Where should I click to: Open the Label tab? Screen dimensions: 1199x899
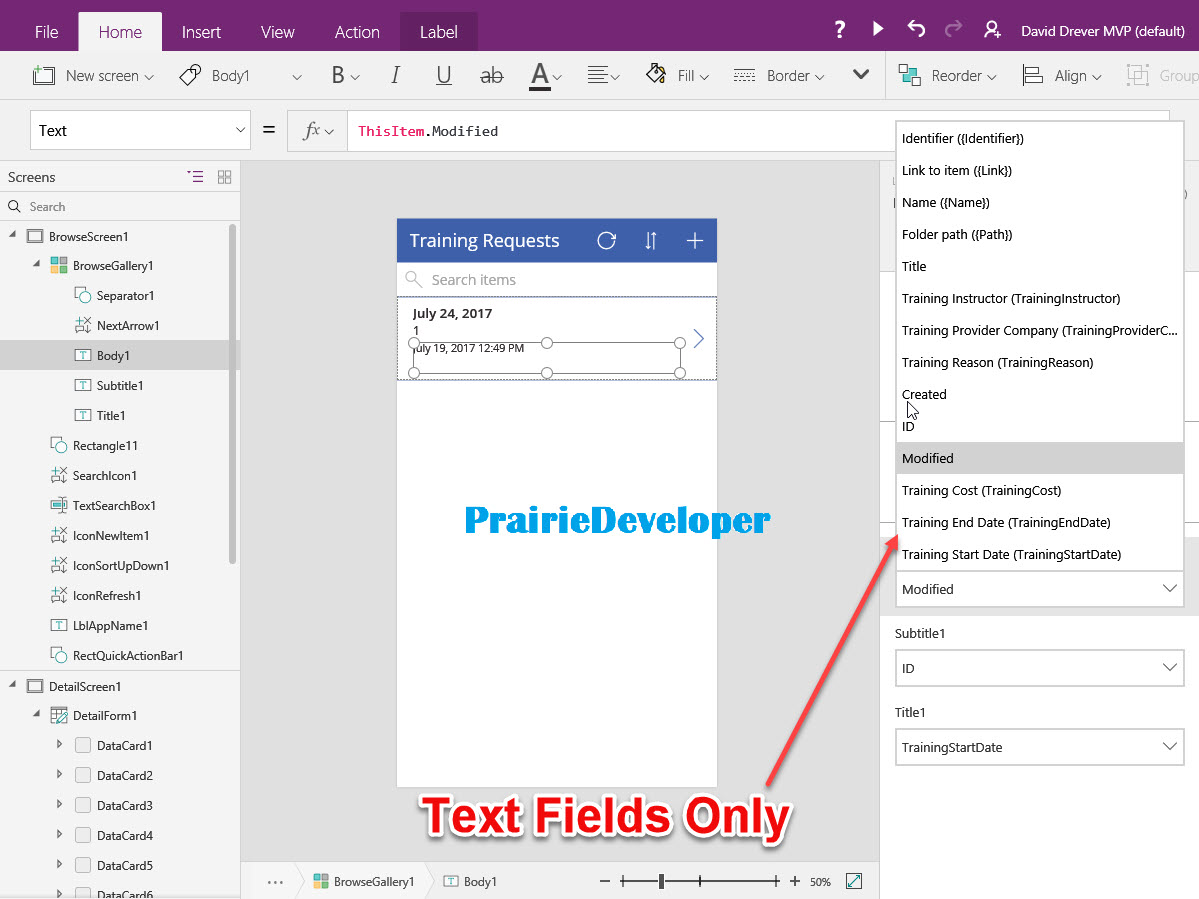[x=439, y=32]
